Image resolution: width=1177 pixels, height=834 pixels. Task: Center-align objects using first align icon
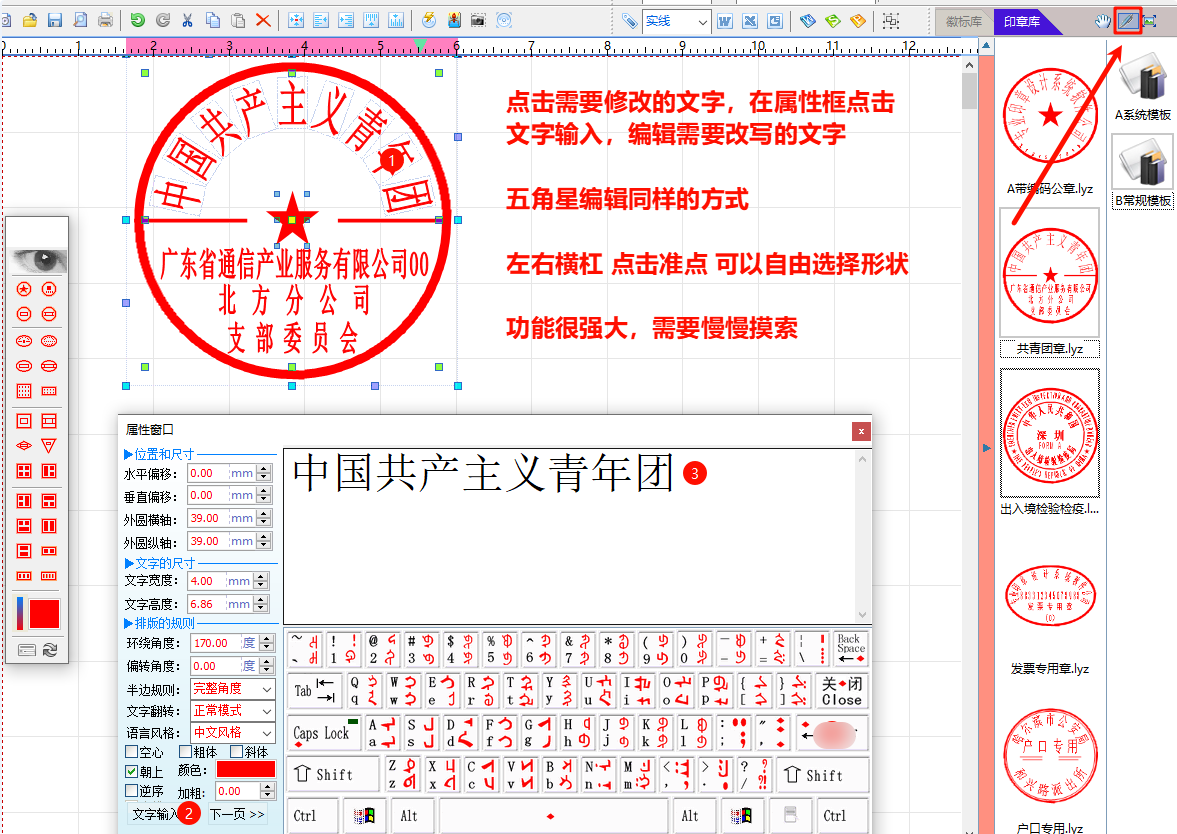[296, 20]
